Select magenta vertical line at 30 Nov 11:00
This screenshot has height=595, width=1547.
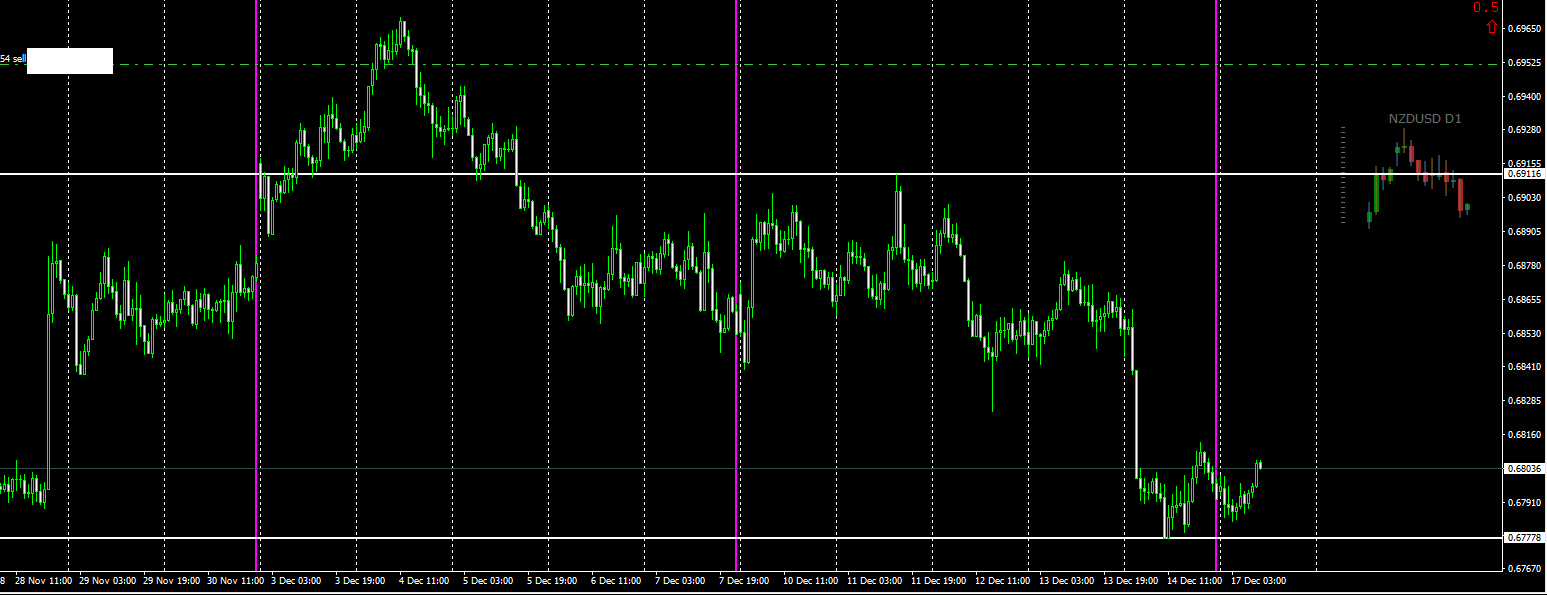pos(257,285)
